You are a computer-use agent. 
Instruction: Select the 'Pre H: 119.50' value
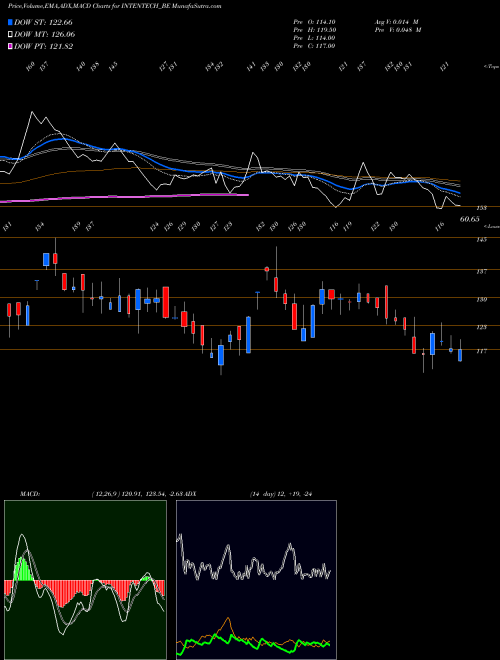(314, 30)
